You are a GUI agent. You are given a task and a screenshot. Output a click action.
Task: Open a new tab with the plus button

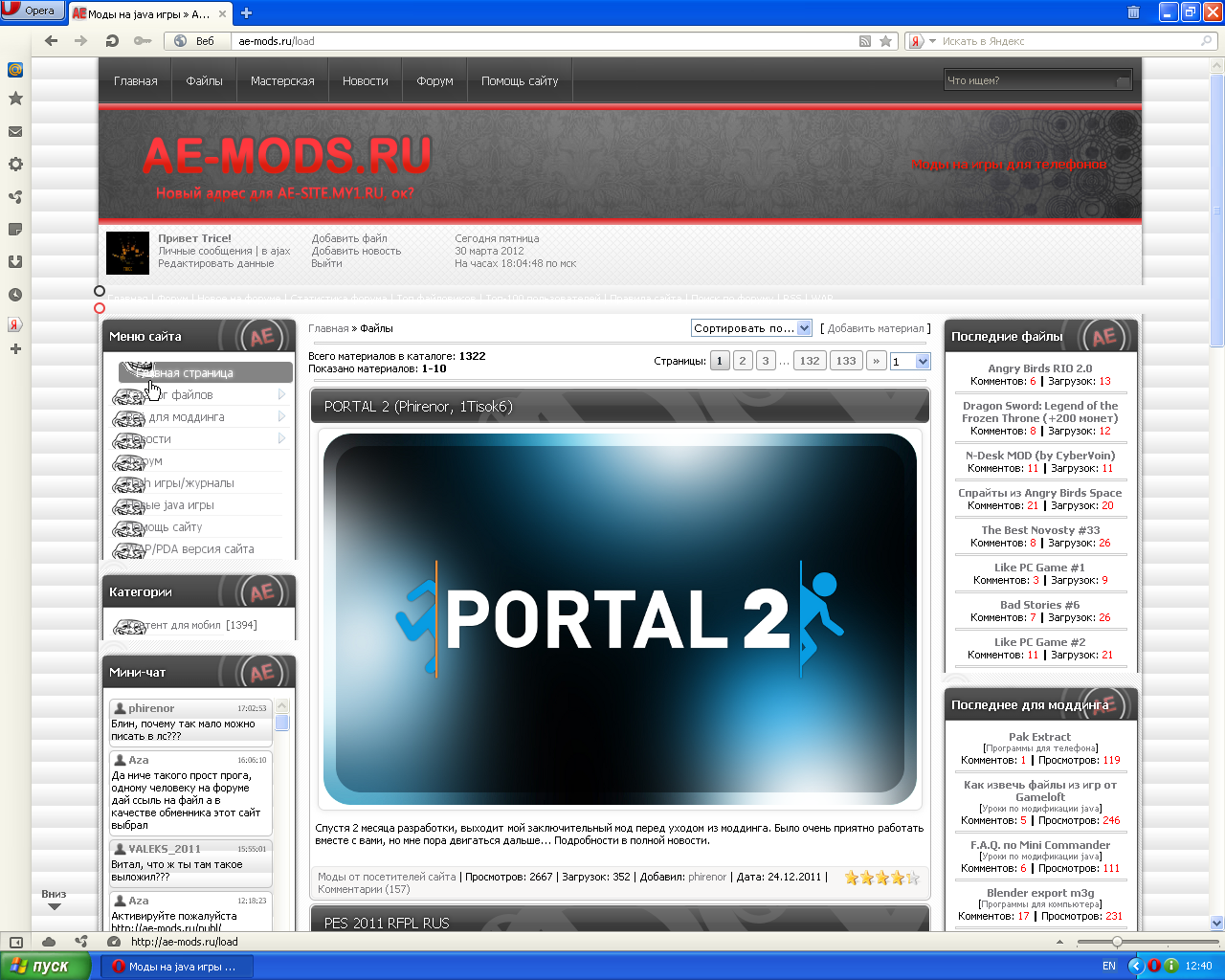pyautogui.click(x=246, y=12)
